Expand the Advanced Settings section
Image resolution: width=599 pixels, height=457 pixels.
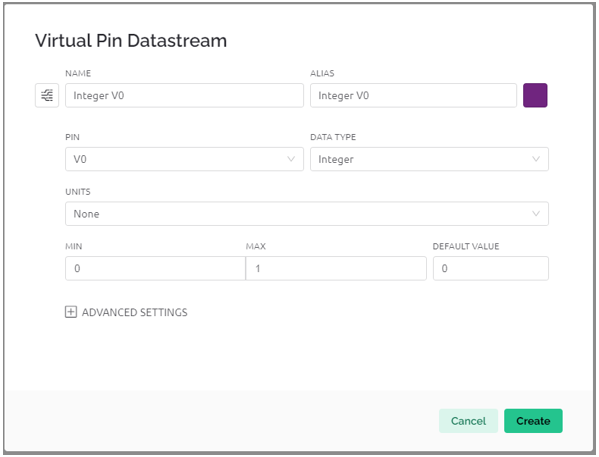(126, 312)
